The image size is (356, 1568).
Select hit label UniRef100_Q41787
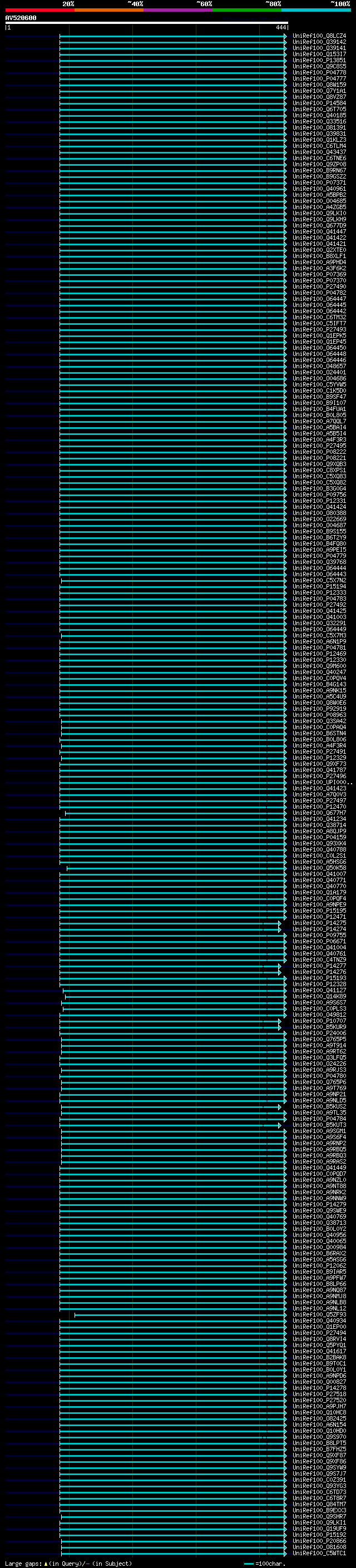pos(319,770)
